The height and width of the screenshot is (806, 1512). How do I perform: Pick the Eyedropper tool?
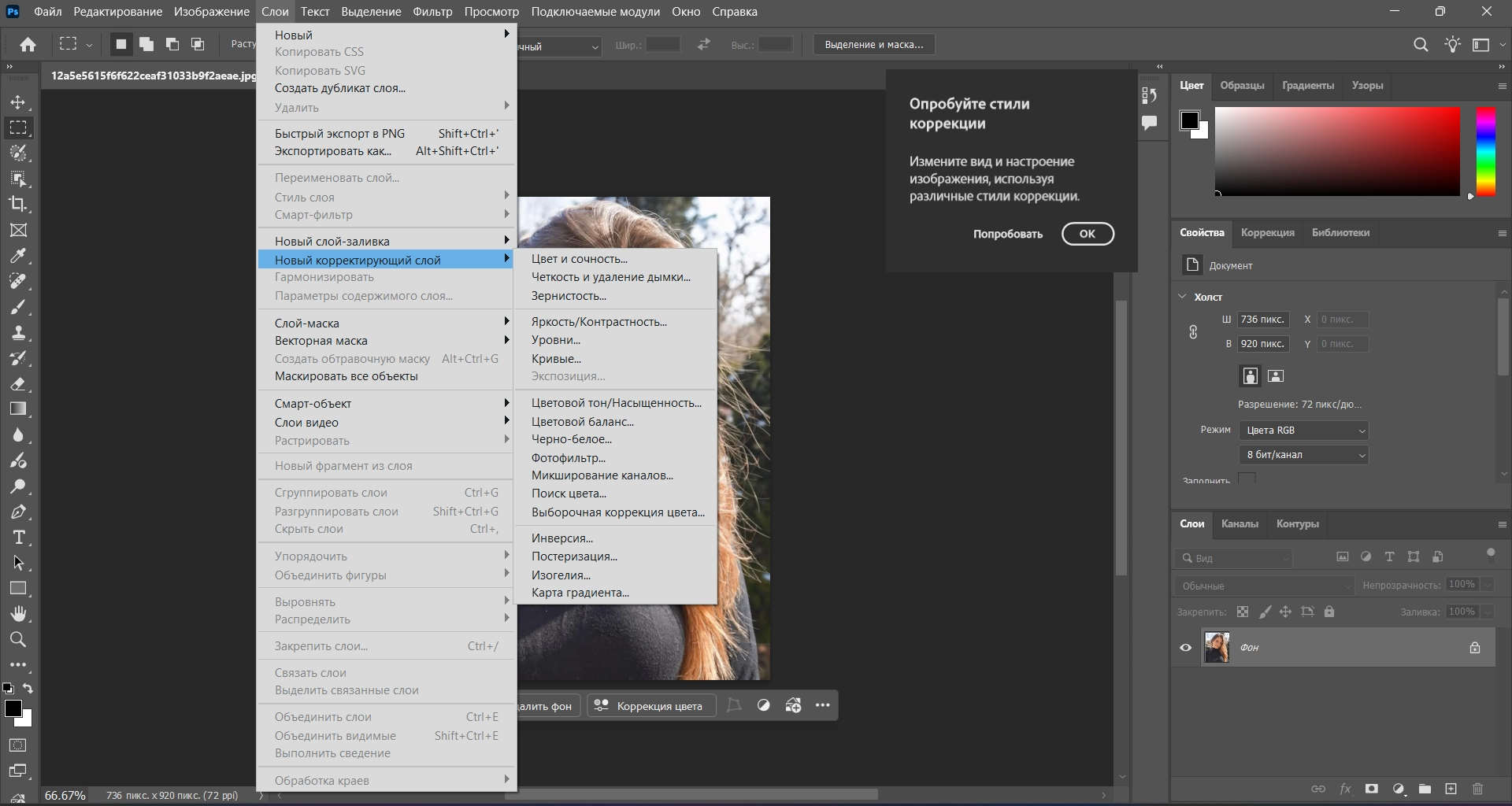coord(18,256)
